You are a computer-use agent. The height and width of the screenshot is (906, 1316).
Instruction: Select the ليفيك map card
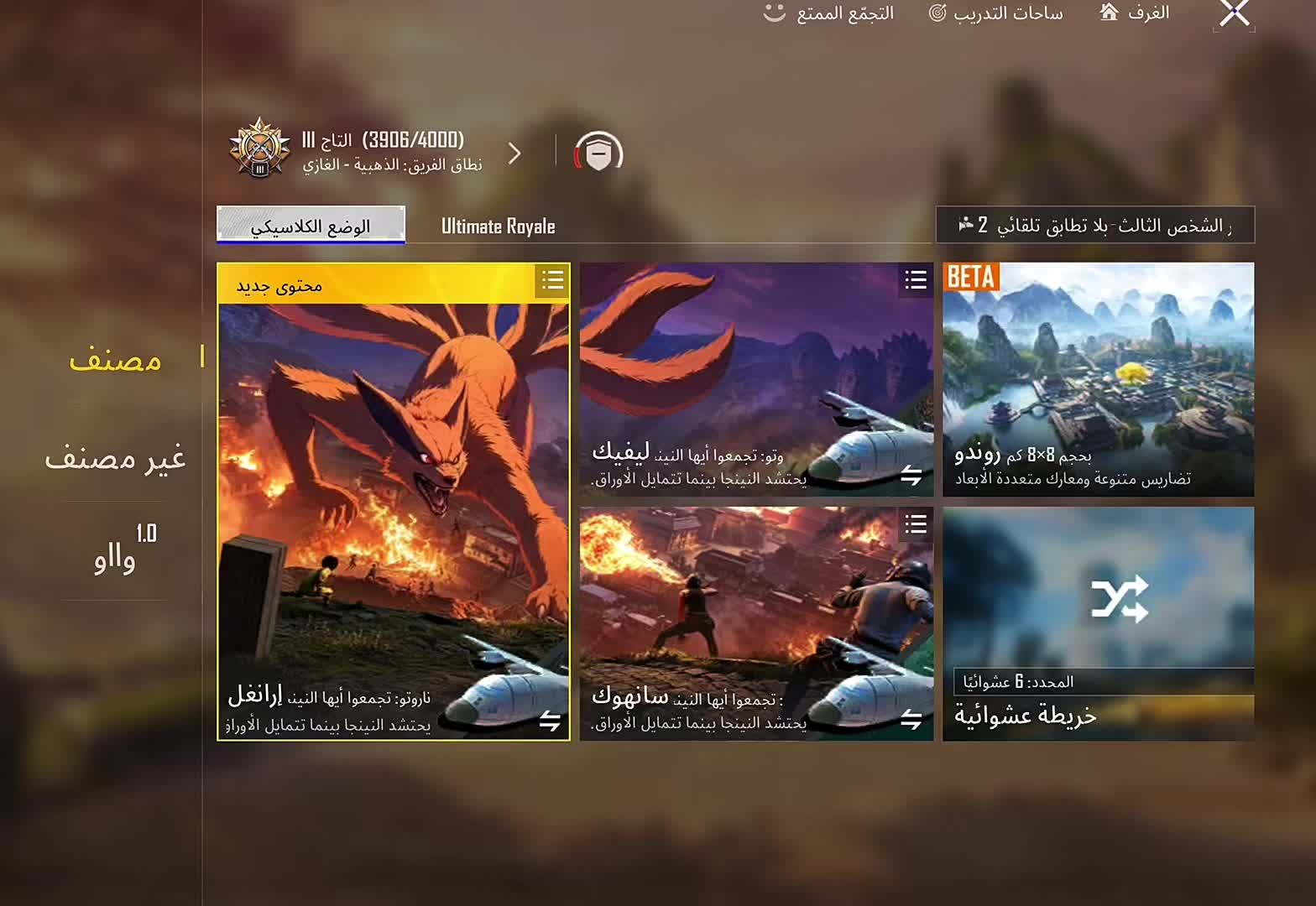click(x=756, y=379)
